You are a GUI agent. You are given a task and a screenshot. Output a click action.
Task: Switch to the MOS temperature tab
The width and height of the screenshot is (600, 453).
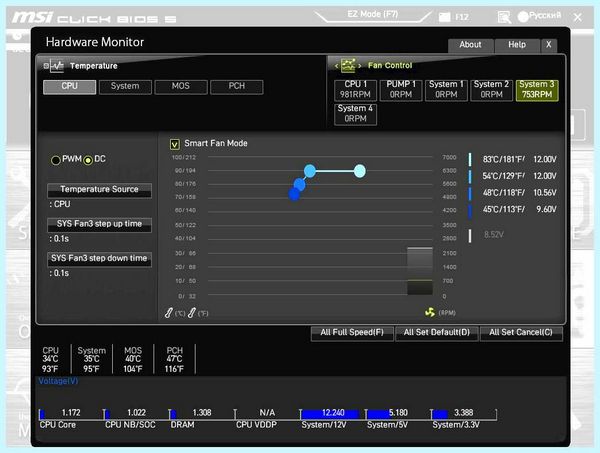tap(181, 86)
